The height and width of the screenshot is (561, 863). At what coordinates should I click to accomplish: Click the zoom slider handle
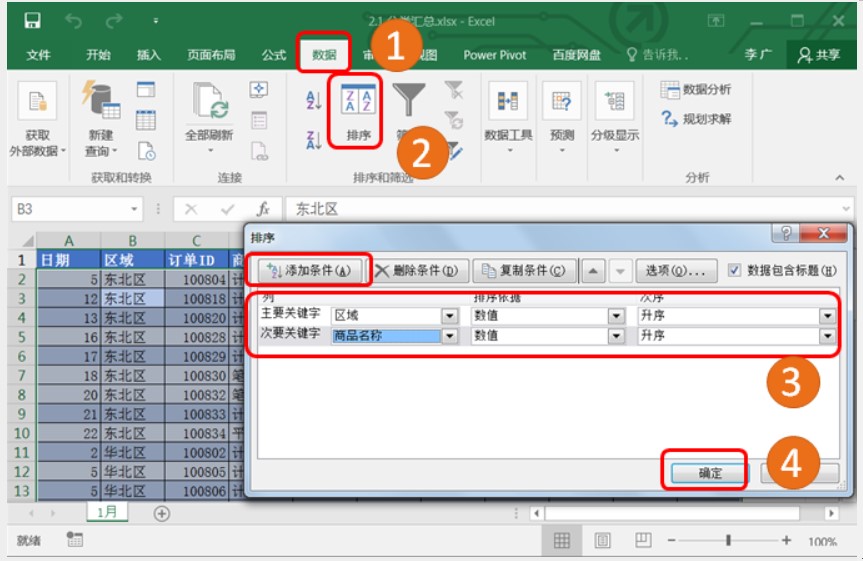728,541
